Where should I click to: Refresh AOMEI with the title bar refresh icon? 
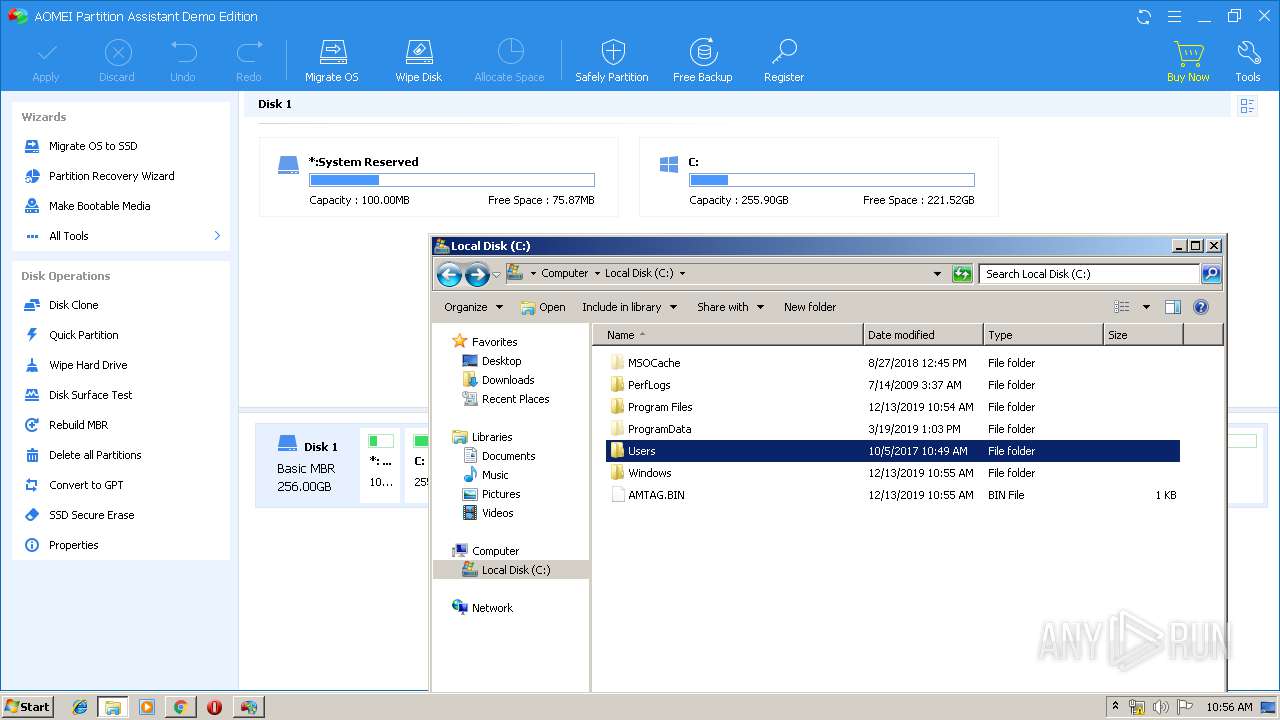tap(1144, 16)
